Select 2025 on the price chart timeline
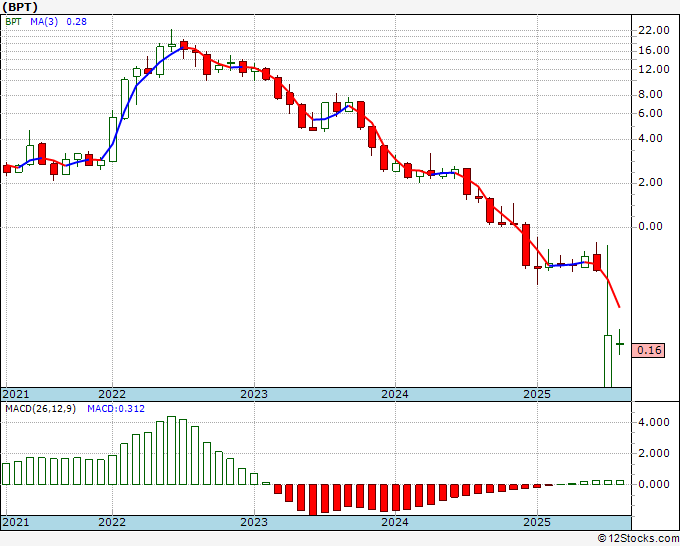Image resolution: width=680 pixels, height=546 pixels. tap(537, 394)
